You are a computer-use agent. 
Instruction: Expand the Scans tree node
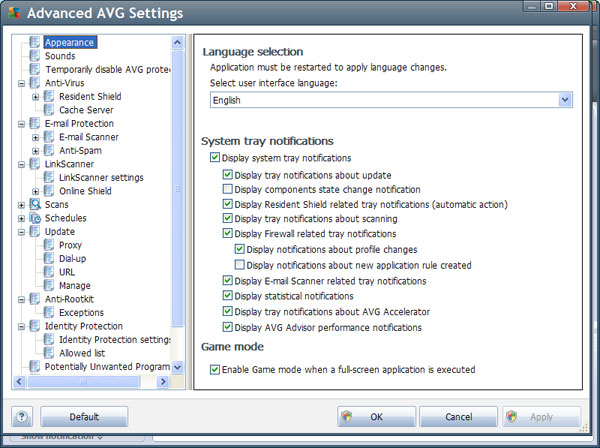tap(21, 205)
